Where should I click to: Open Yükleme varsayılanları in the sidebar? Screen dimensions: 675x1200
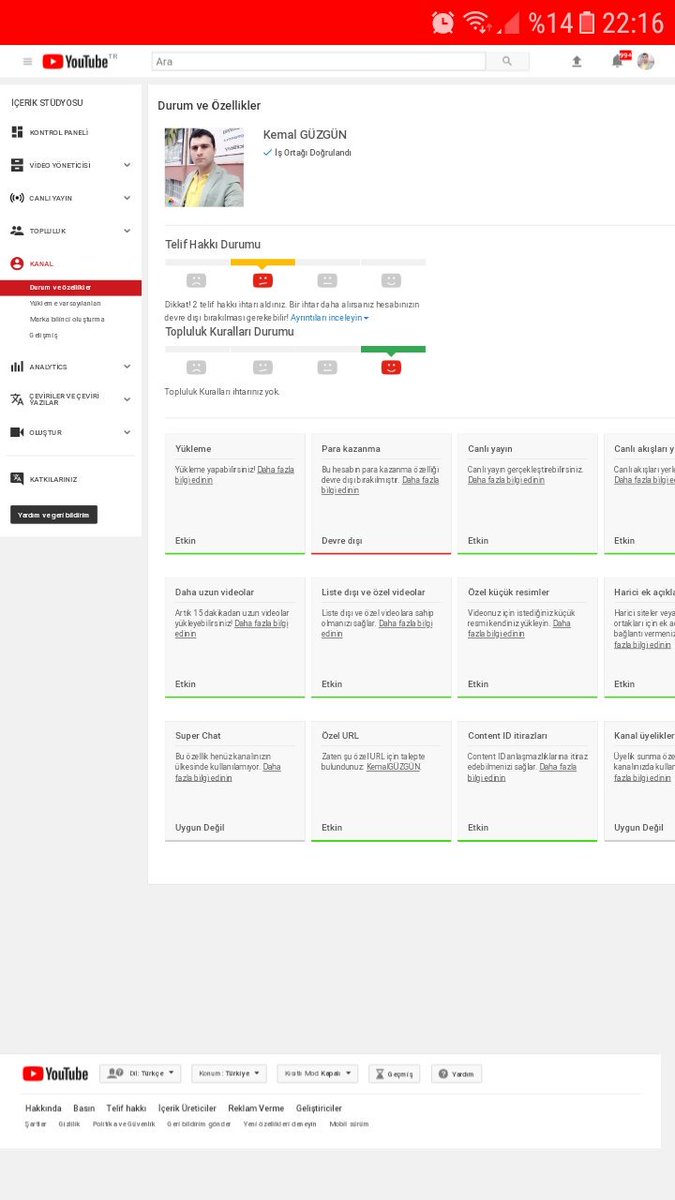[x=65, y=303]
